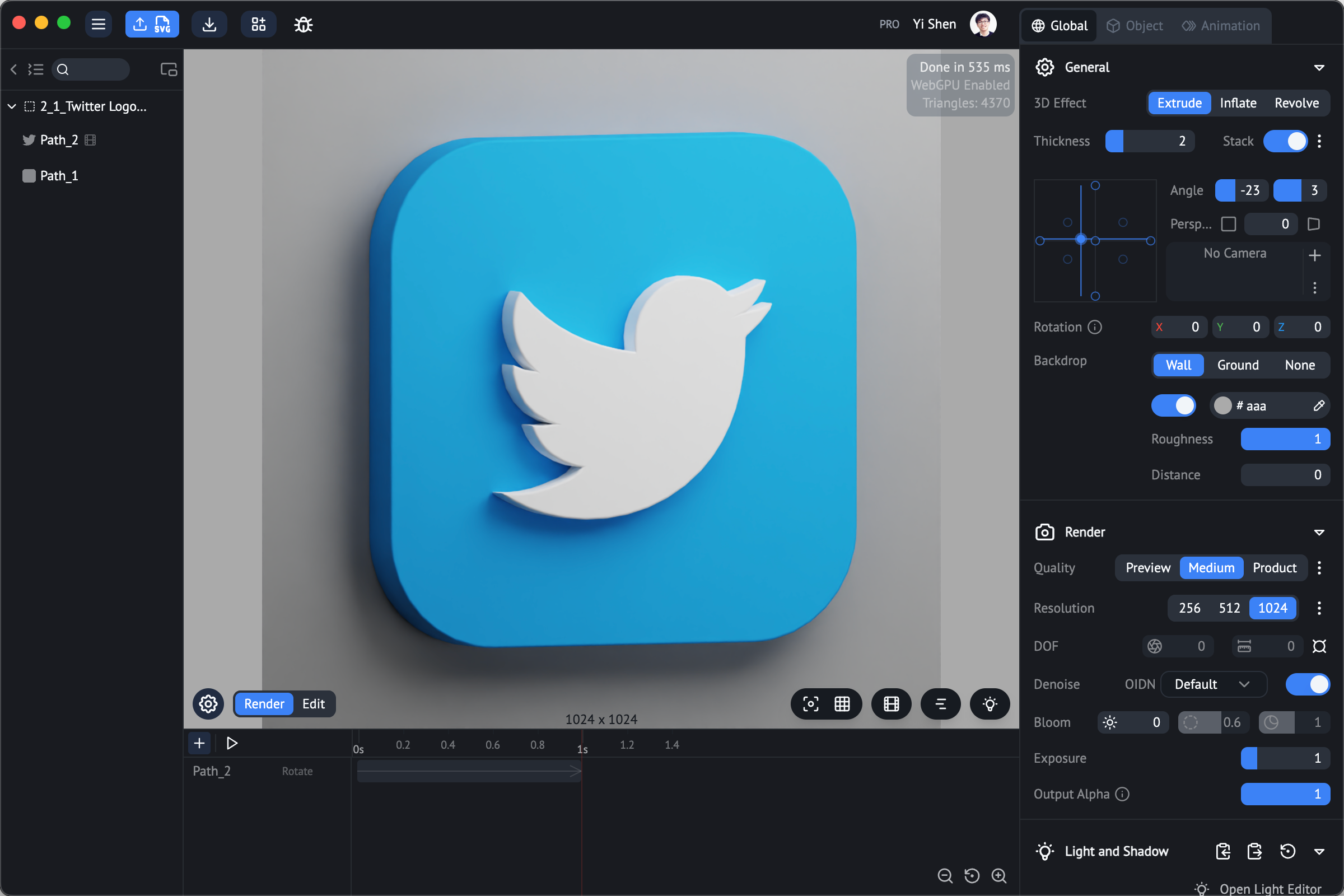The image size is (1344, 896).
Task: Select Product quality
Action: coord(1275,568)
